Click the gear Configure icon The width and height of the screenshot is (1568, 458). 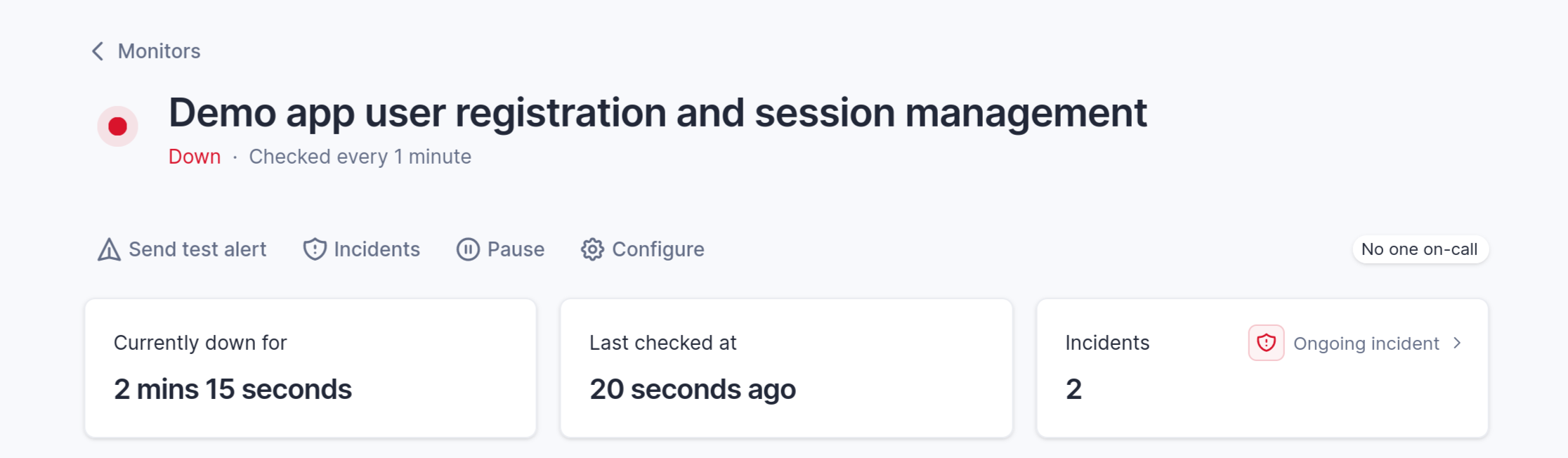[592, 249]
